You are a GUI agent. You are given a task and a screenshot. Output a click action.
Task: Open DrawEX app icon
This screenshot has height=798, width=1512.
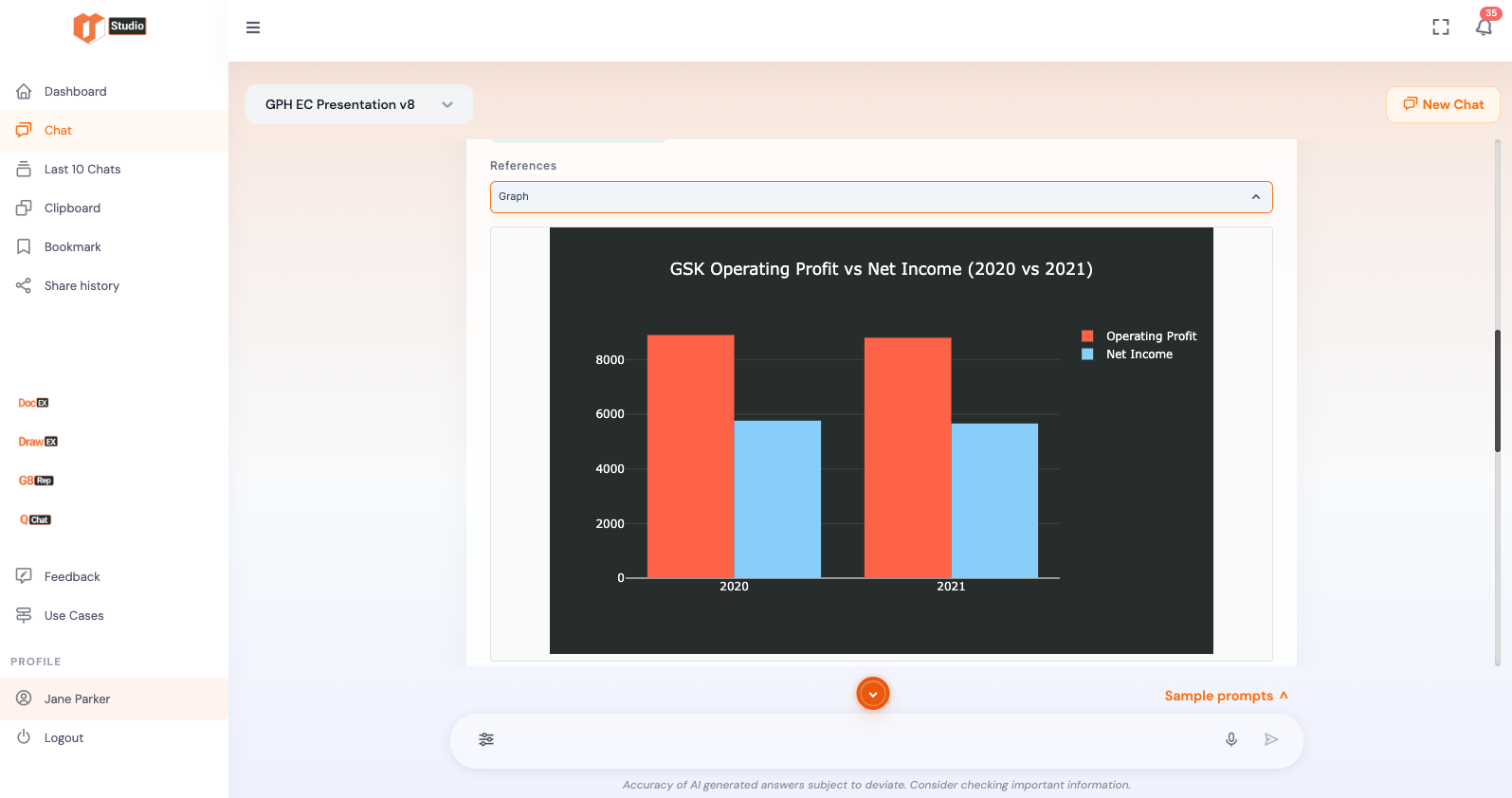point(38,442)
